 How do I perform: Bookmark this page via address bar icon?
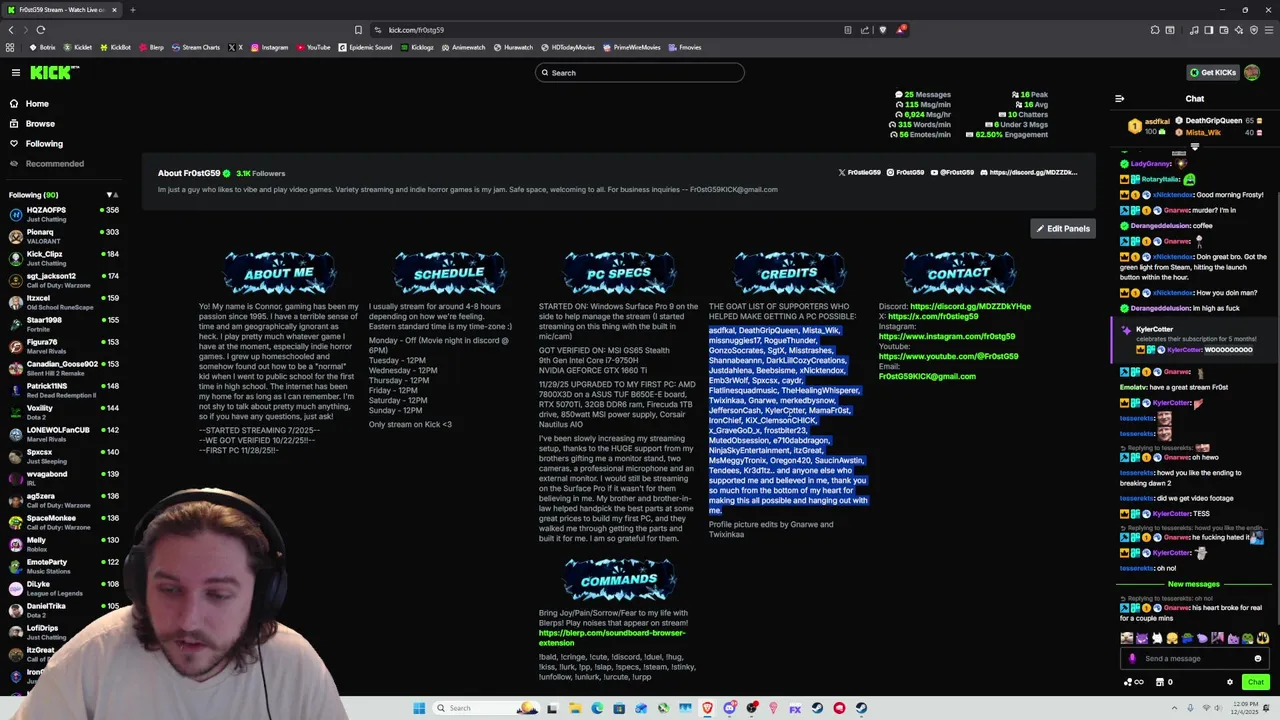point(358,30)
